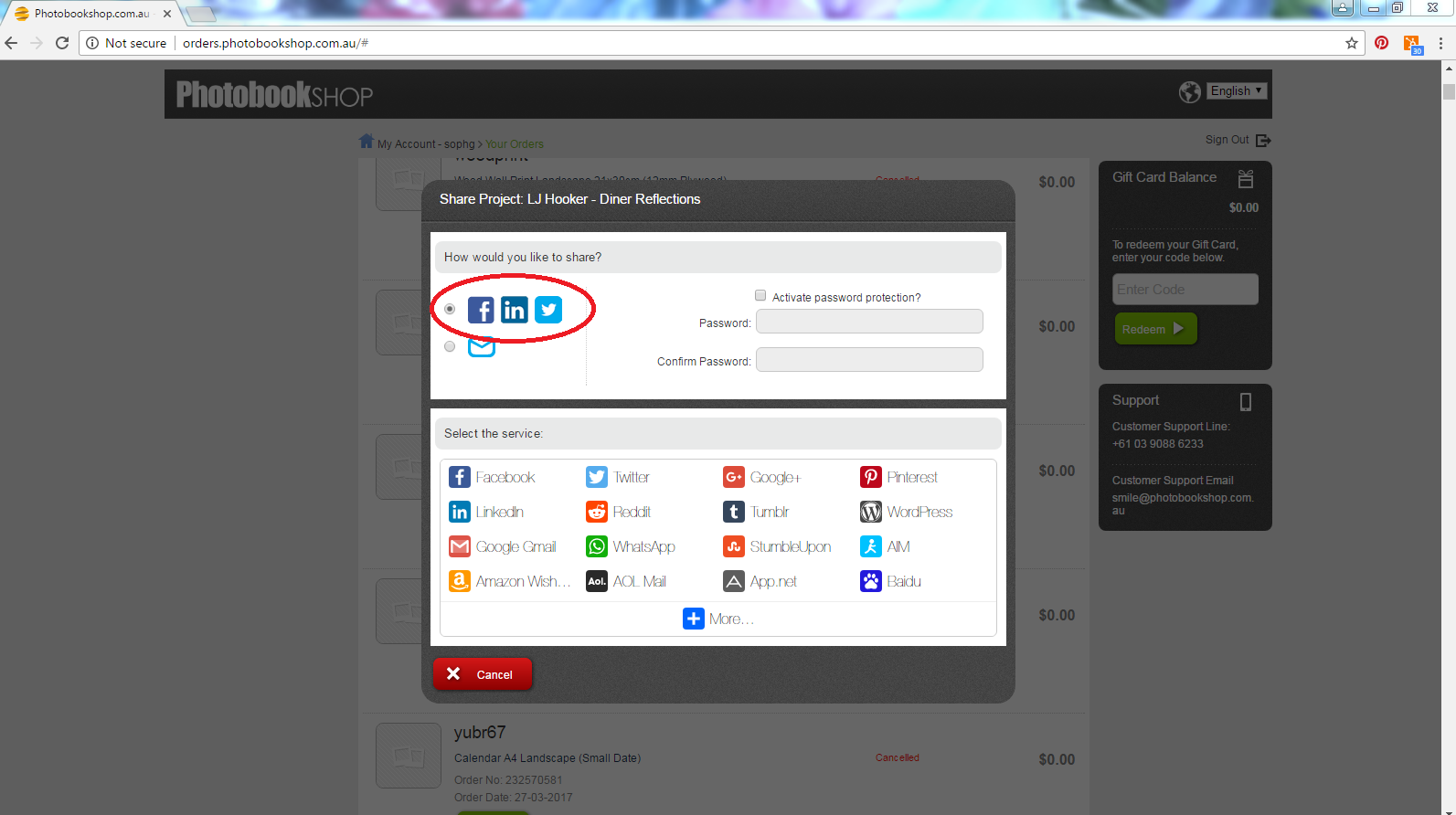The image size is (1456, 815).
Task: Click the Sign Out link
Action: point(1227,140)
